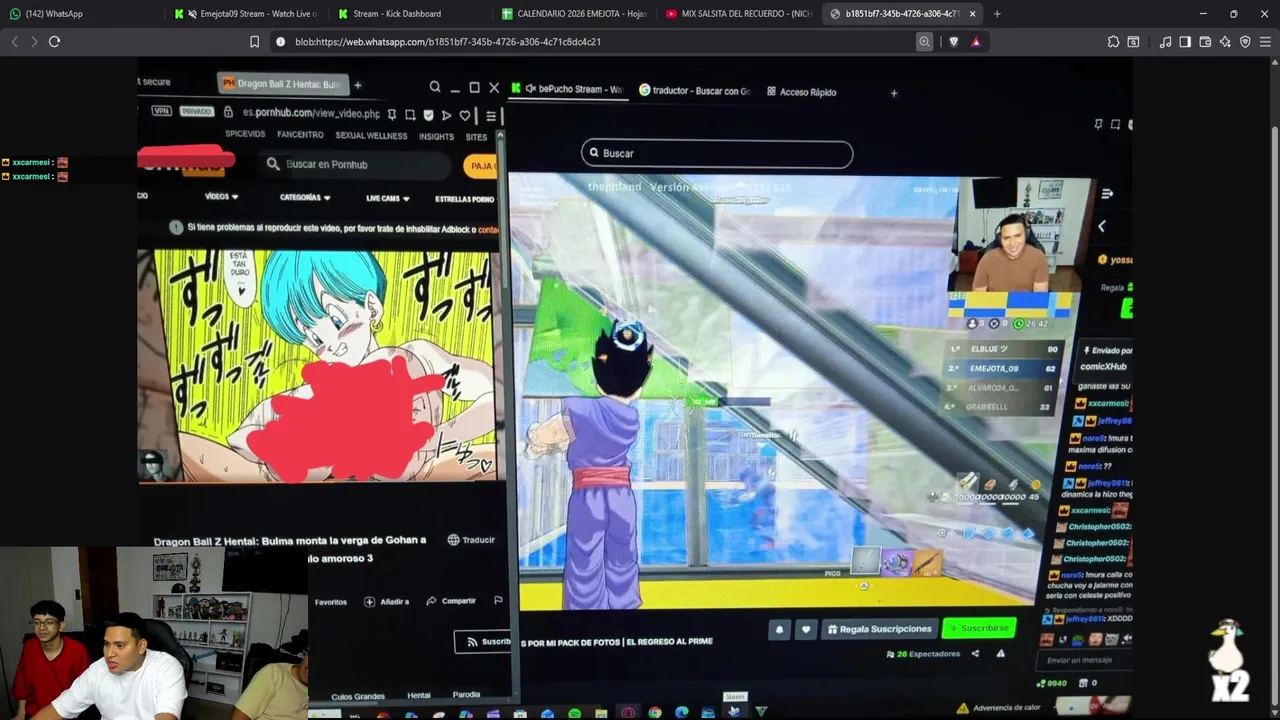Toggle the browser sidebar panel icon

1185,42
